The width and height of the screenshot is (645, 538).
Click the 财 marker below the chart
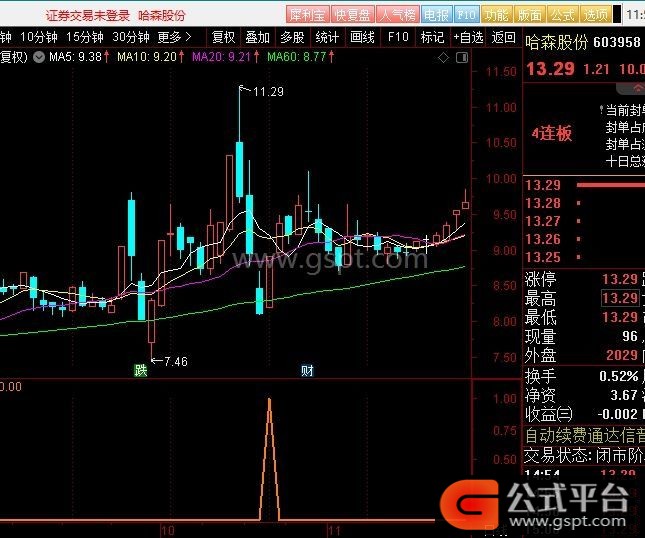(307, 370)
